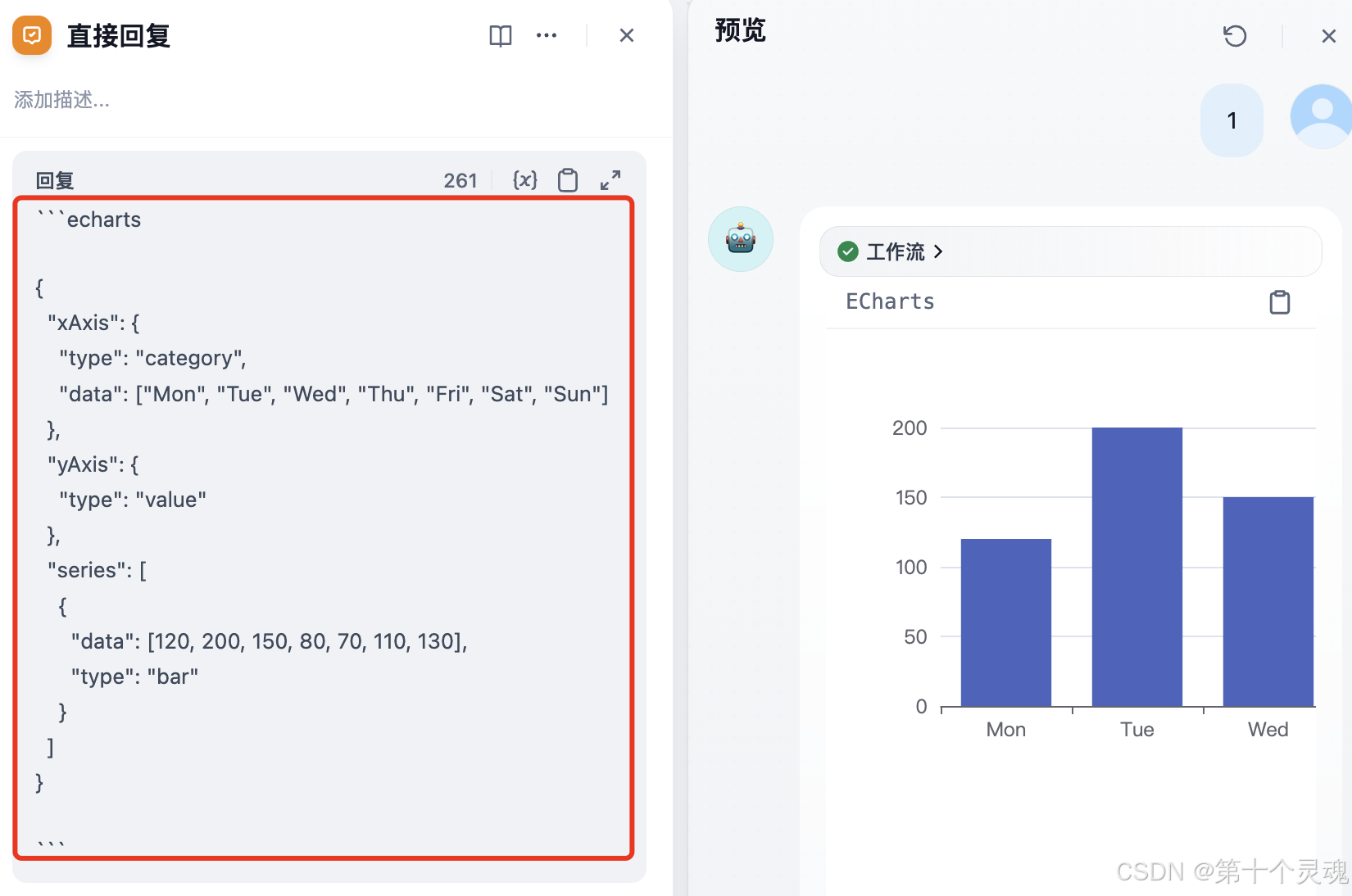Open the three-dots more options menu
The image size is (1352, 896).
[x=547, y=35]
